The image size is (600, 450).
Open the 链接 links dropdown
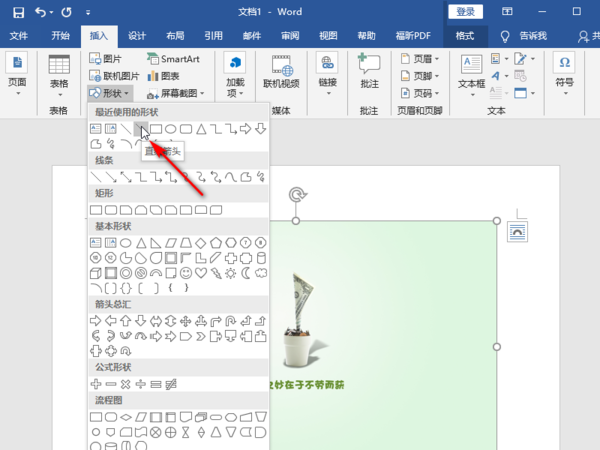328,74
